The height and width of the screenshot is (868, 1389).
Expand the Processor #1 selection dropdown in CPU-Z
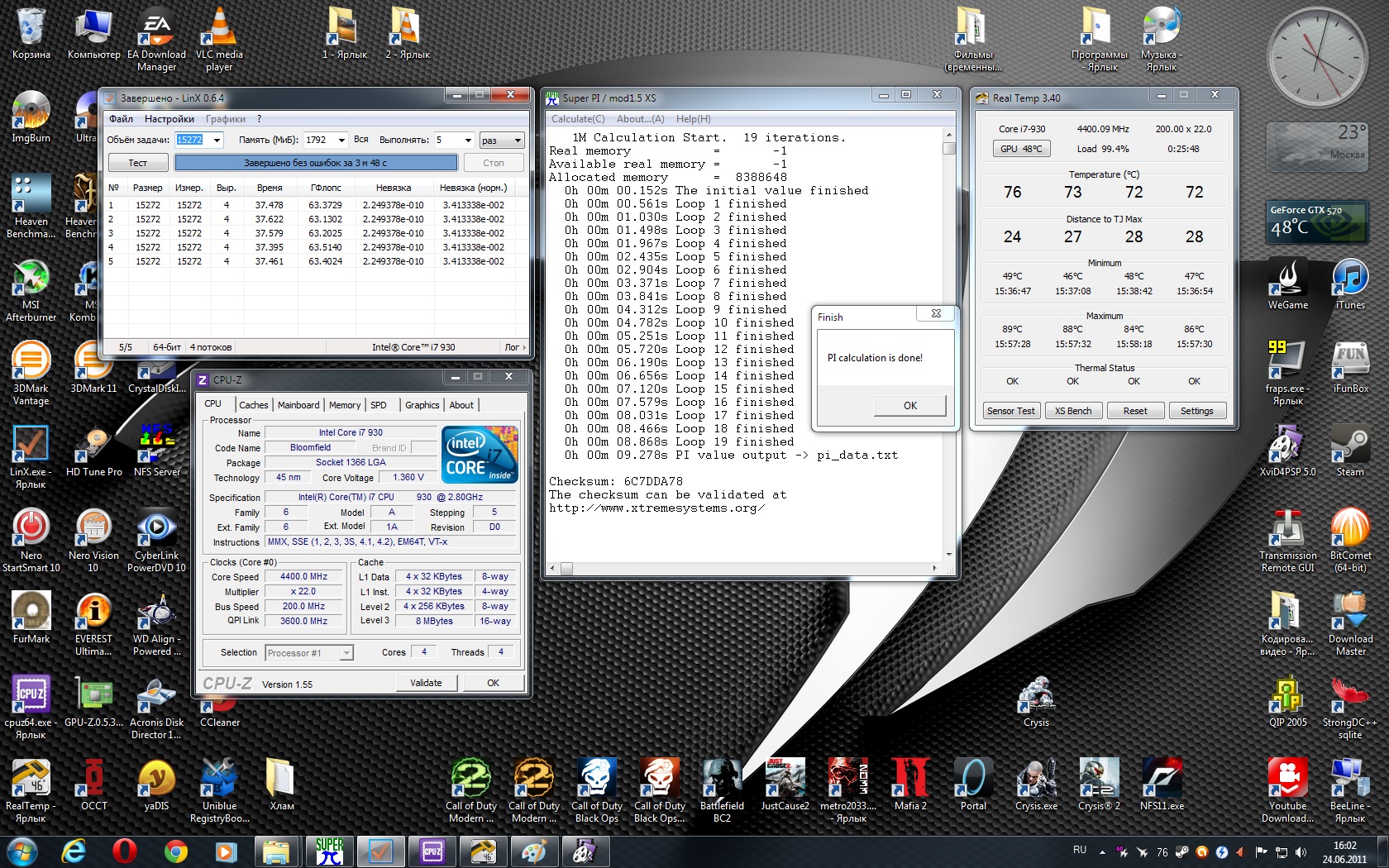point(346,653)
